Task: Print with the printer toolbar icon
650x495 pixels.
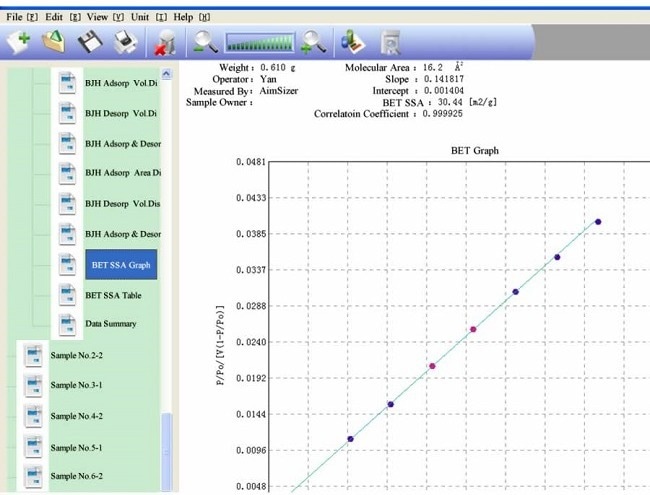Action: (x=125, y=41)
